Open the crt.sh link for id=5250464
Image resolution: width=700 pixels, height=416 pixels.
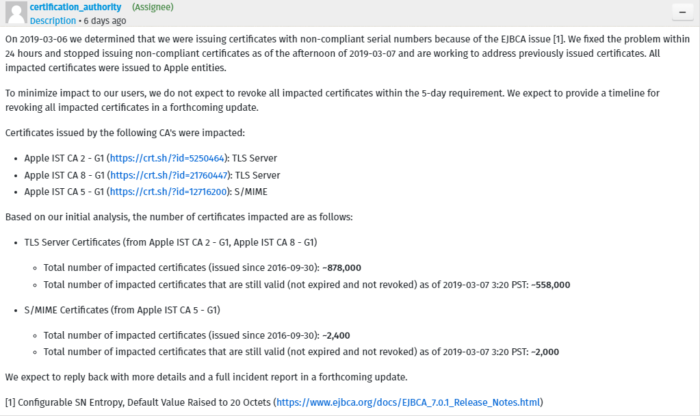pos(167,158)
